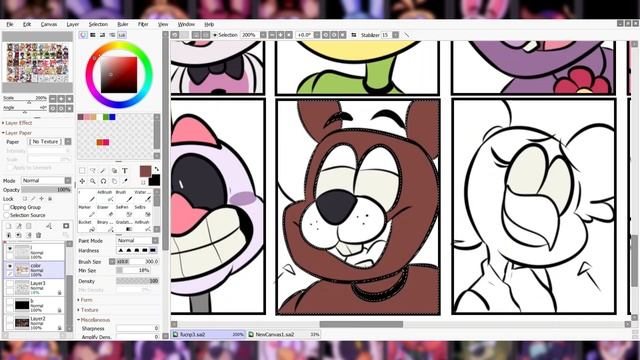640x360 pixels.
Task: Show Layer3 via its visibility box
Action: [10, 283]
